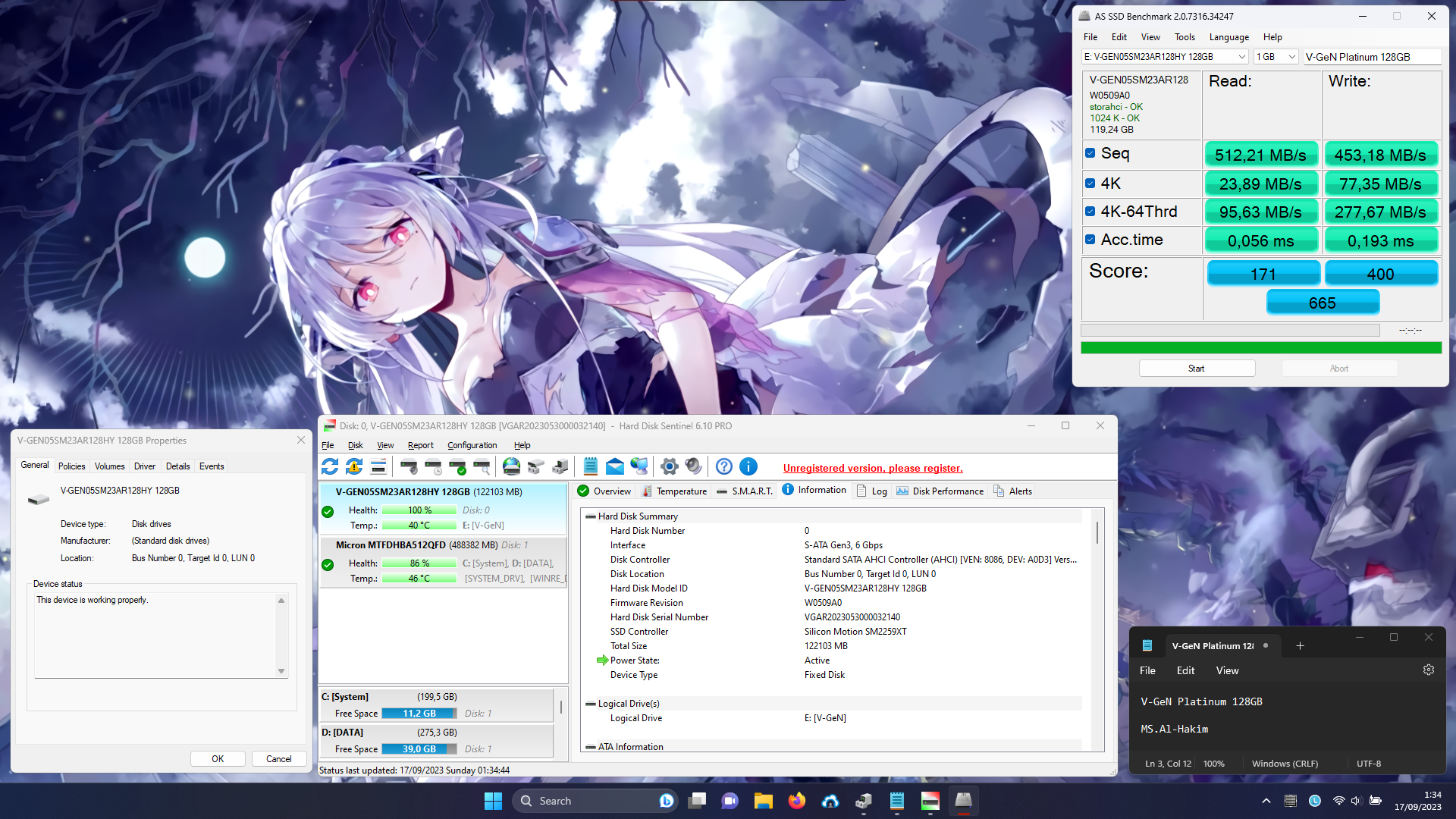The width and height of the screenshot is (1456, 819).
Task: Click the refresh-with-warning icon in Hard Disk Sentinel
Action: (354, 466)
